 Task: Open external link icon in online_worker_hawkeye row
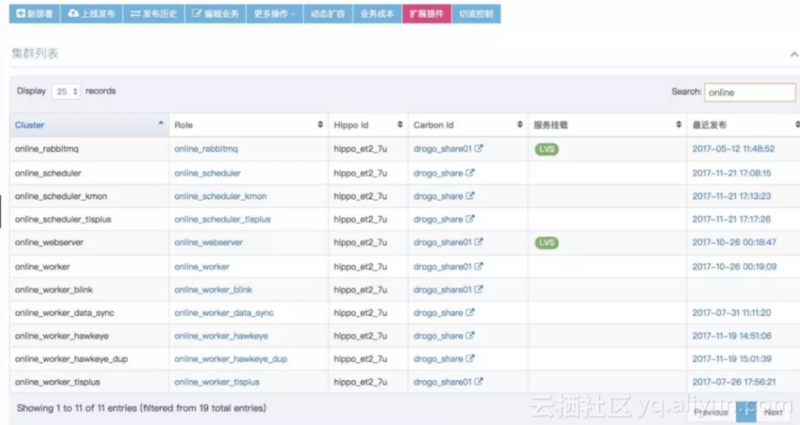pyautogui.click(x=470, y=336)
